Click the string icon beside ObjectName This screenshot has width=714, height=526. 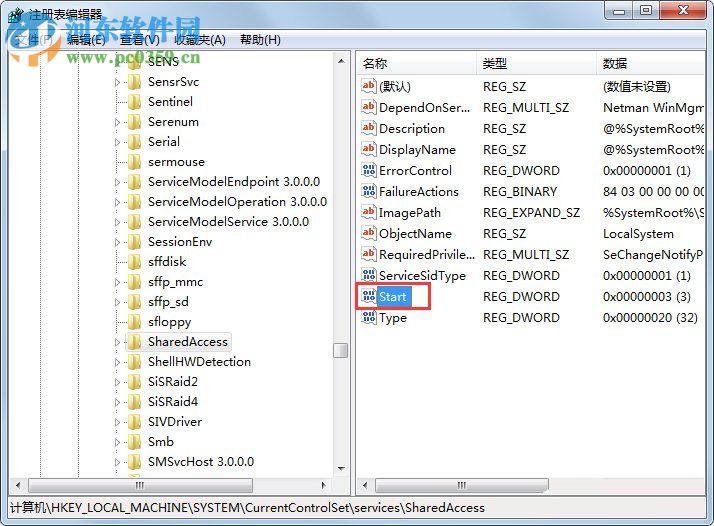[368, 233]
